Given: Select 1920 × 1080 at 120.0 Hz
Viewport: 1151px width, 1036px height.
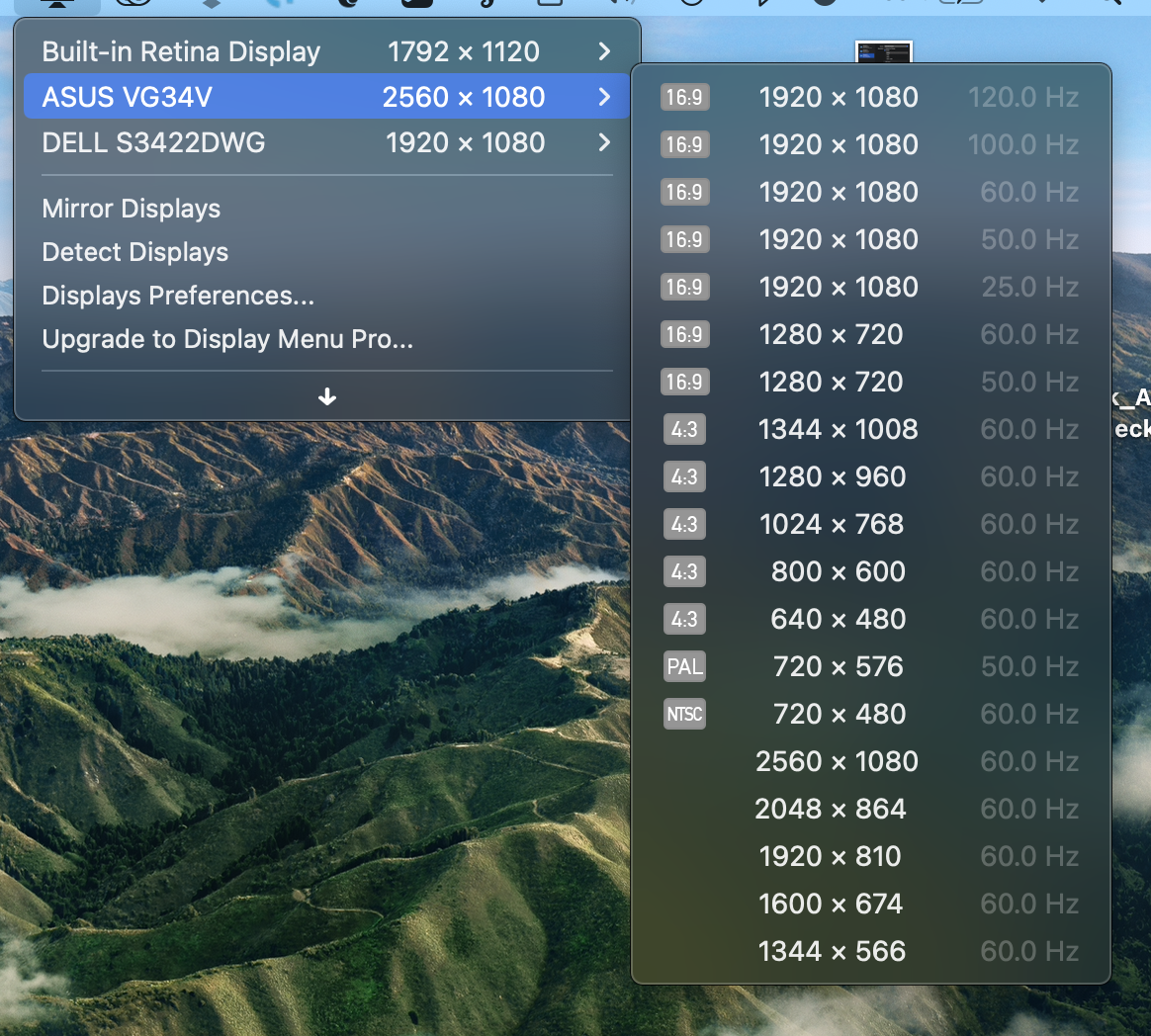Looking at the screenshot, I should click(x=871, y=97).
